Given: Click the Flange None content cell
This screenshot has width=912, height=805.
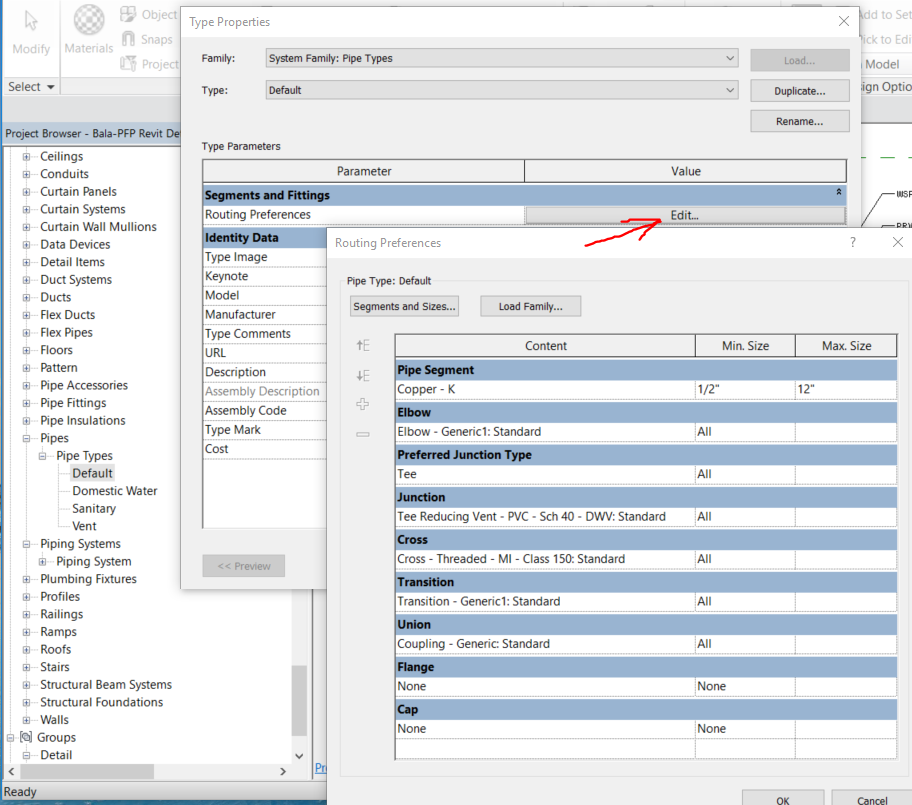Looking at the screenshot, I should coord(545,686).
